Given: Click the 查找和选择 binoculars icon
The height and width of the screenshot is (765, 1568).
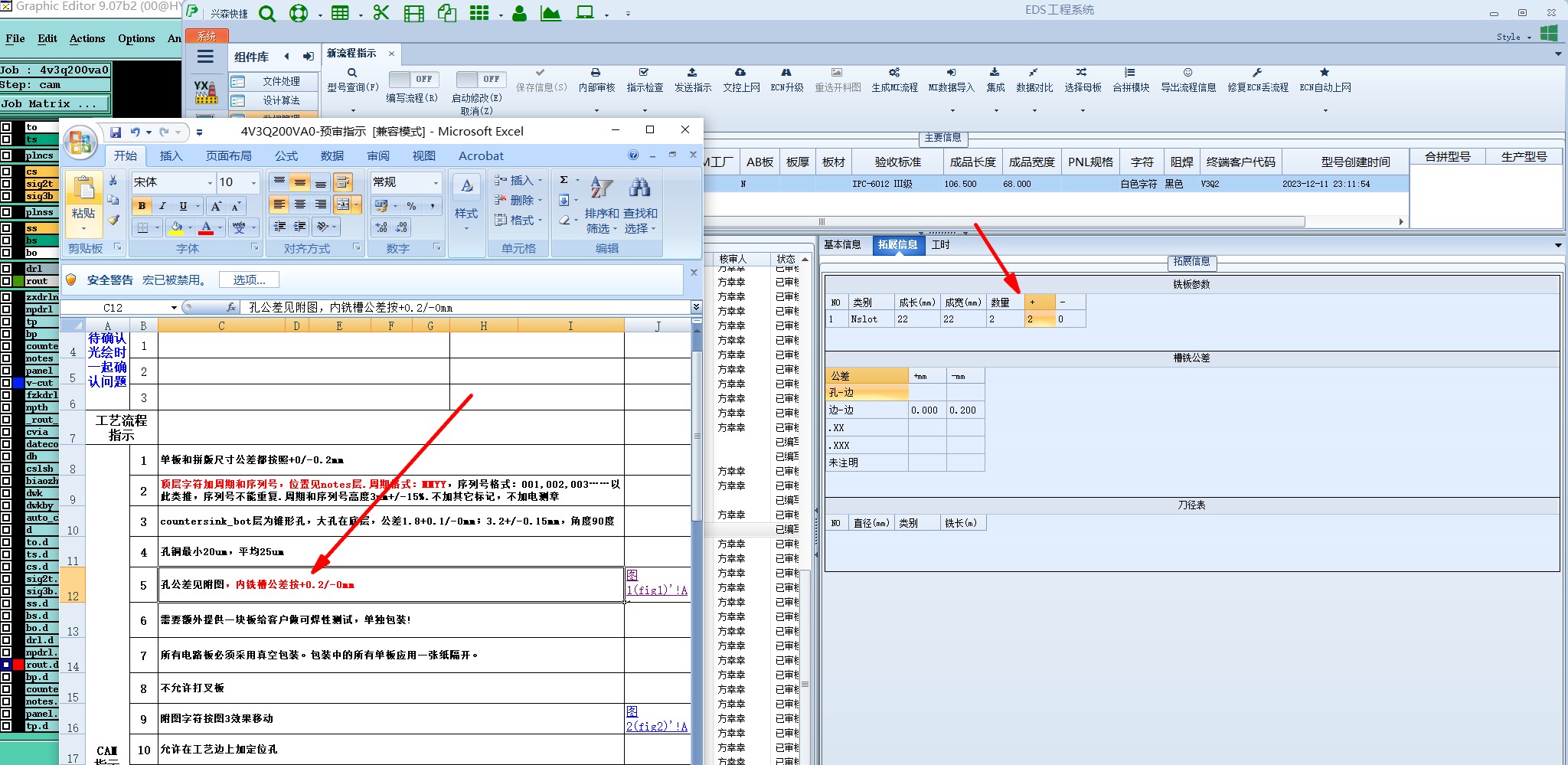Looking at the screenshot, I should click(640, 188).
